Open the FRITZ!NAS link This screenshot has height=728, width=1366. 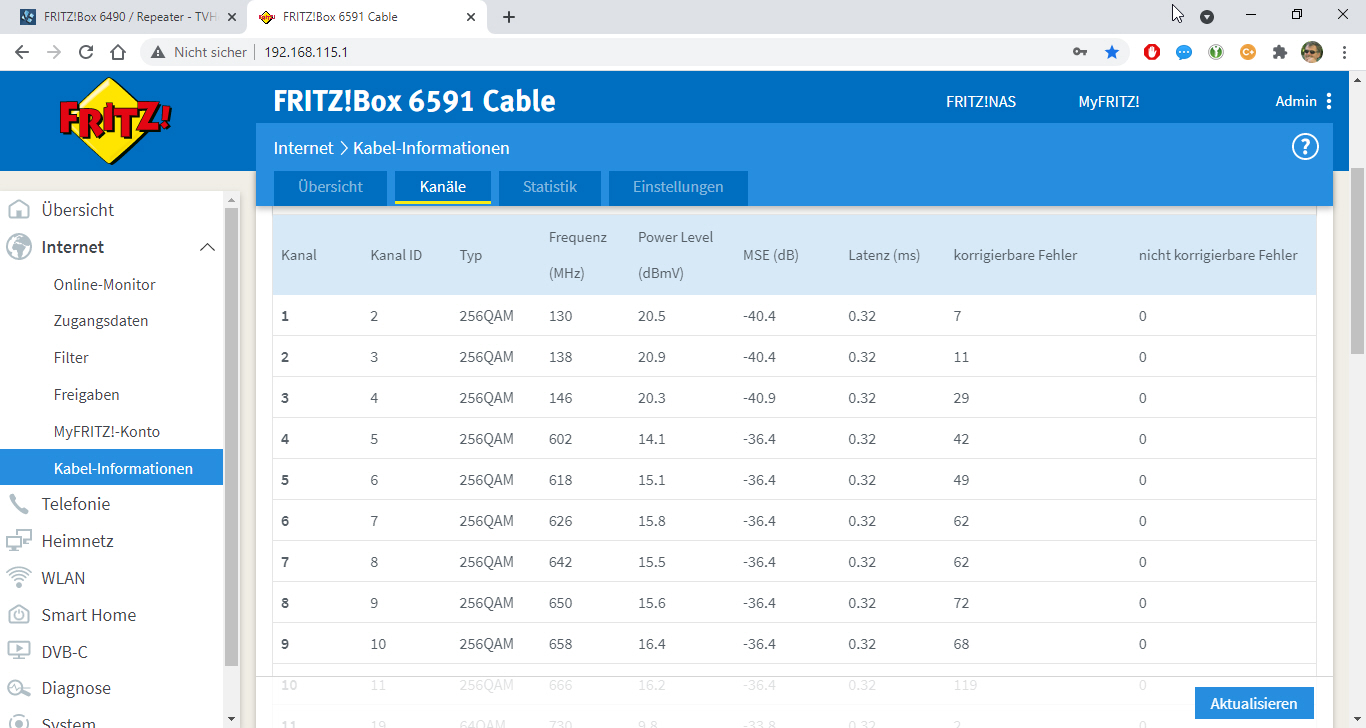coord(981,101)
